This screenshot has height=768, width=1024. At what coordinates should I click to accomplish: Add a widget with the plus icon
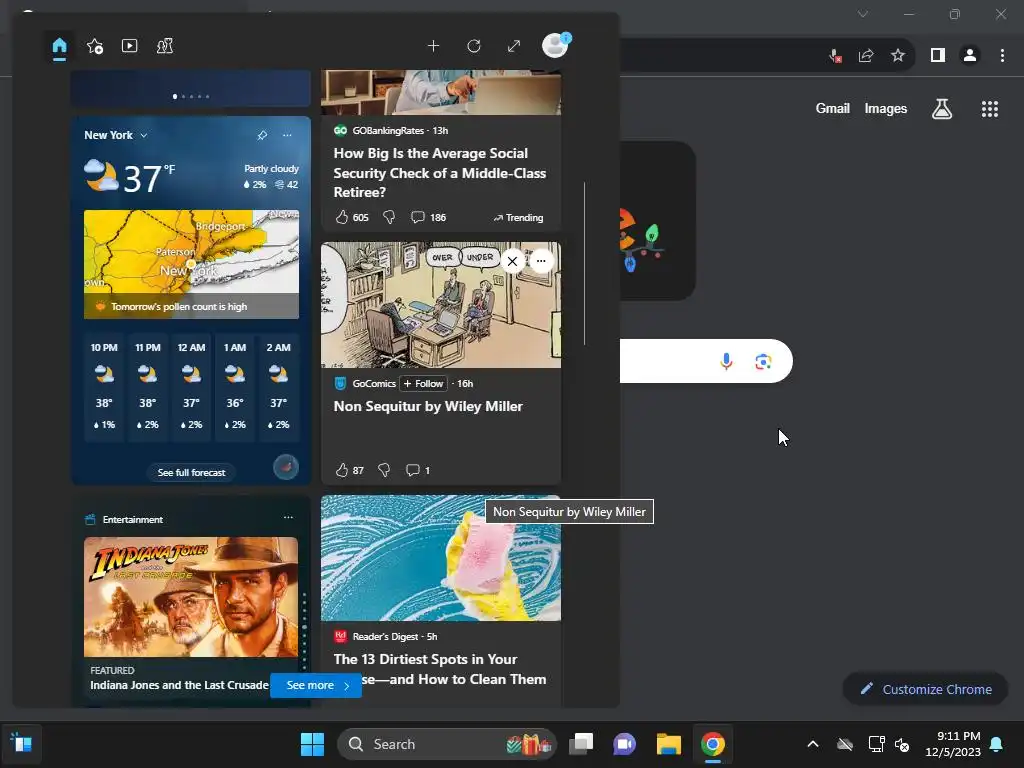[433, 46]
